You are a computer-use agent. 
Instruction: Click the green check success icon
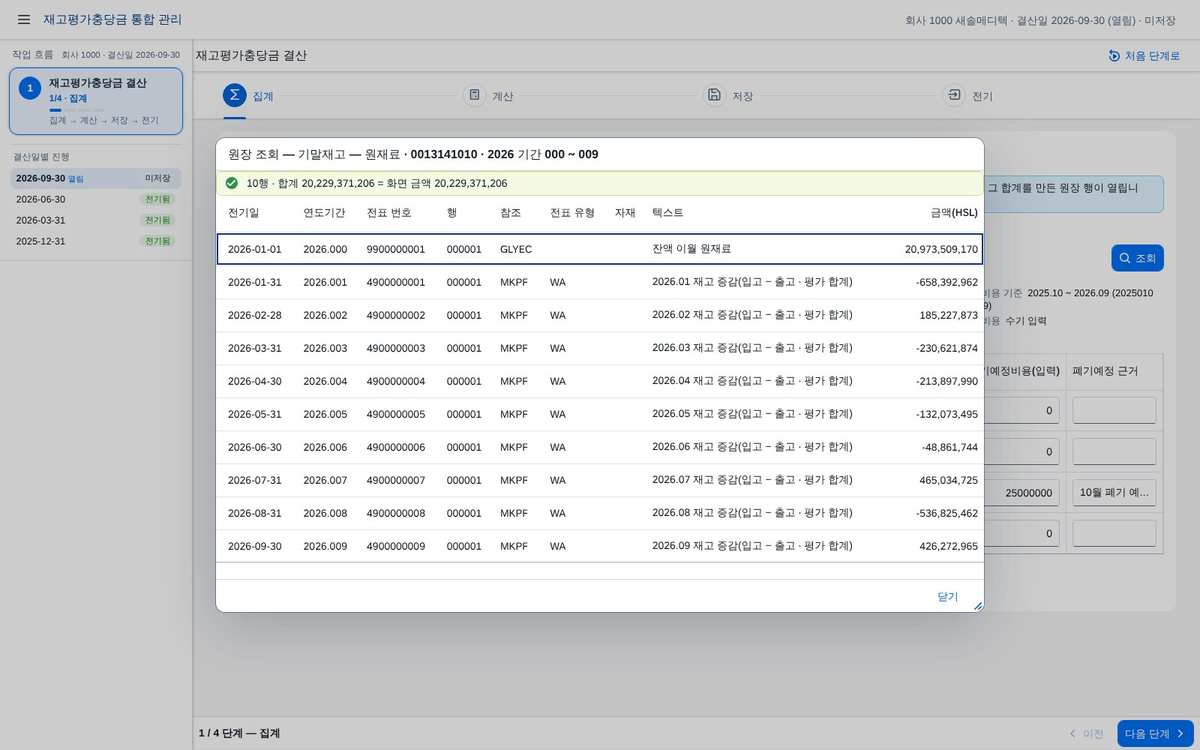pos(232,183)
